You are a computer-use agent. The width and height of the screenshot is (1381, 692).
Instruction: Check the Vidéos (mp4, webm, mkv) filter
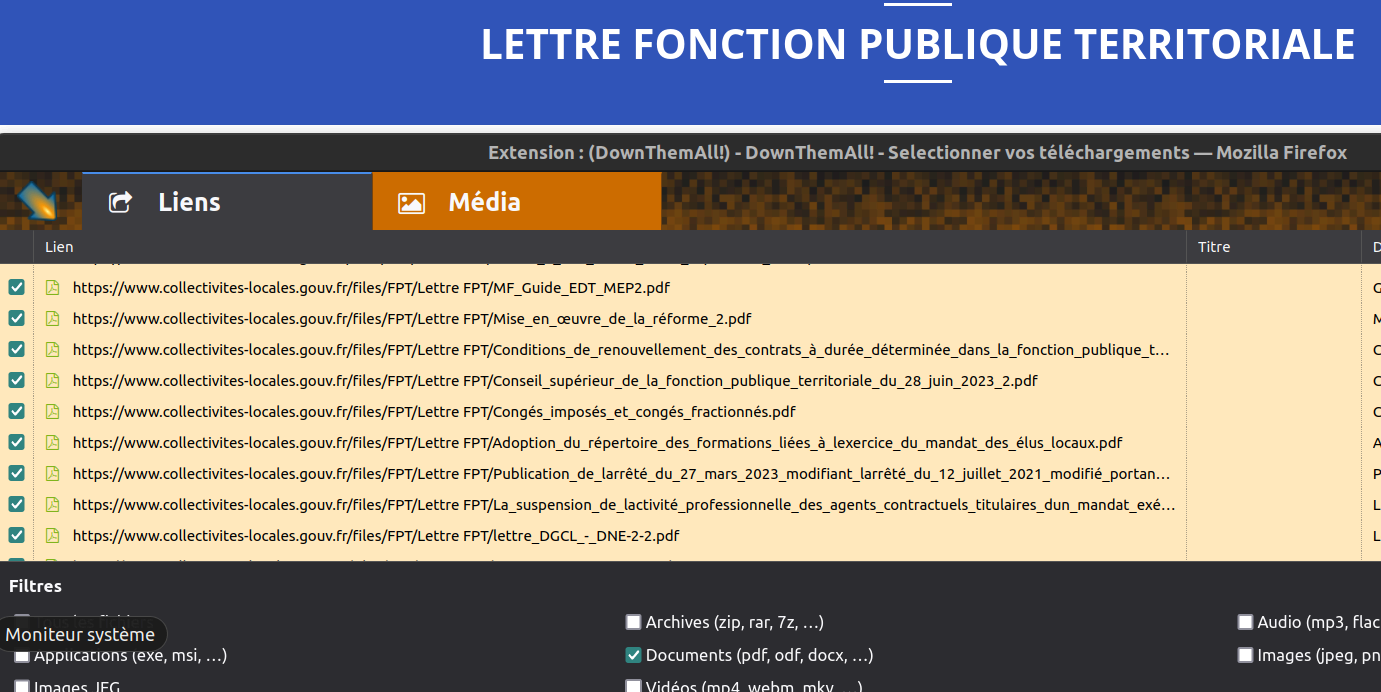[x=633, y=686]
